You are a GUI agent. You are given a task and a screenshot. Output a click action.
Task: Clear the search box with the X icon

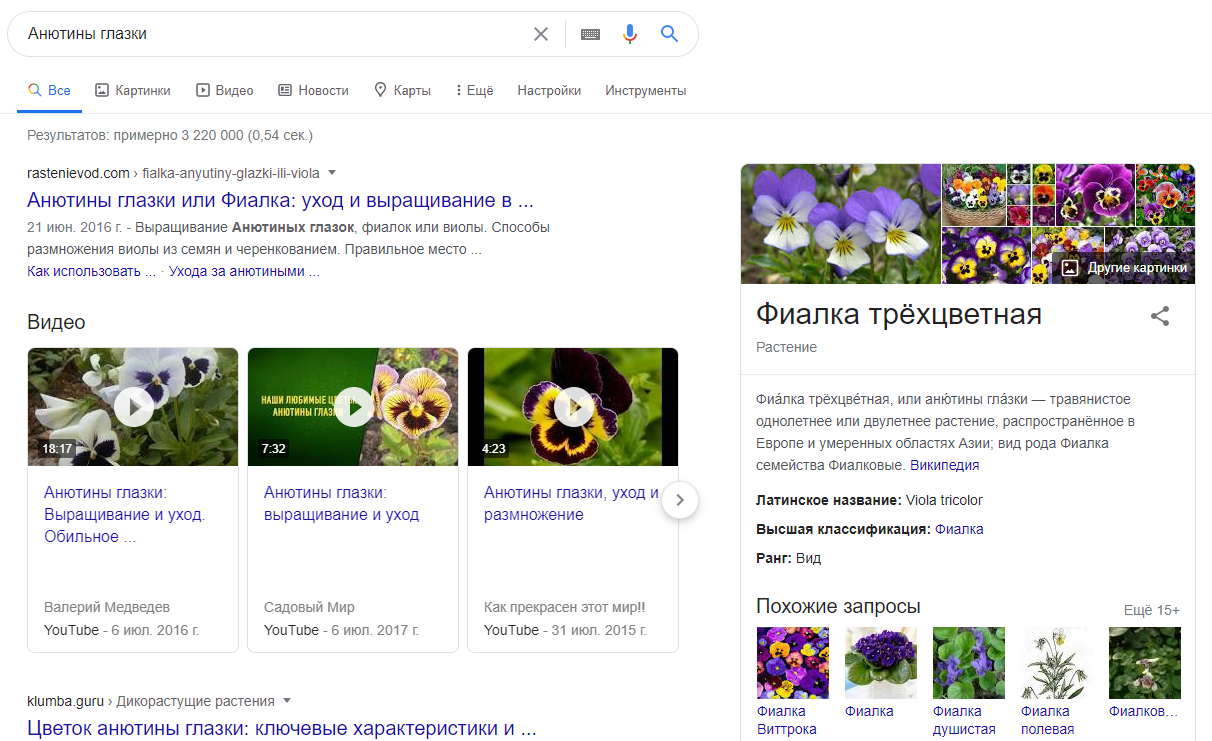pyautogui.click(x=541, y=34)
